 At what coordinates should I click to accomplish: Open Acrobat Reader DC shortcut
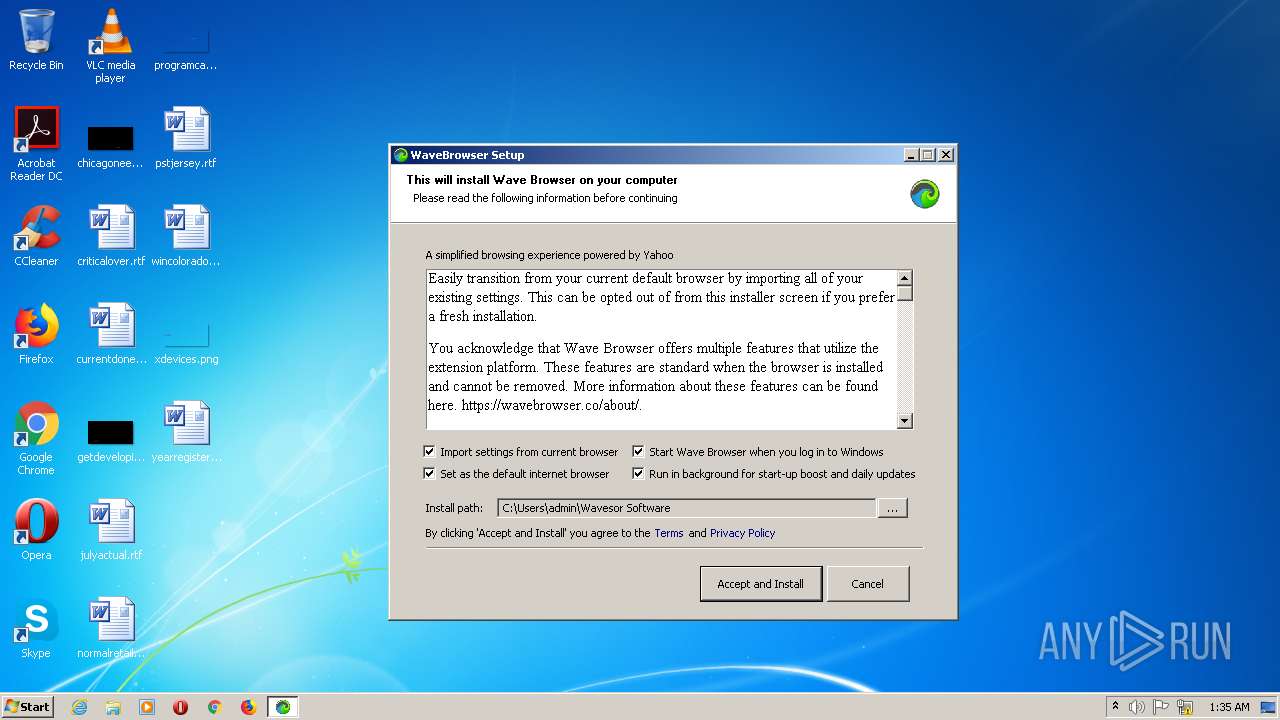click(x=36, y=144)
